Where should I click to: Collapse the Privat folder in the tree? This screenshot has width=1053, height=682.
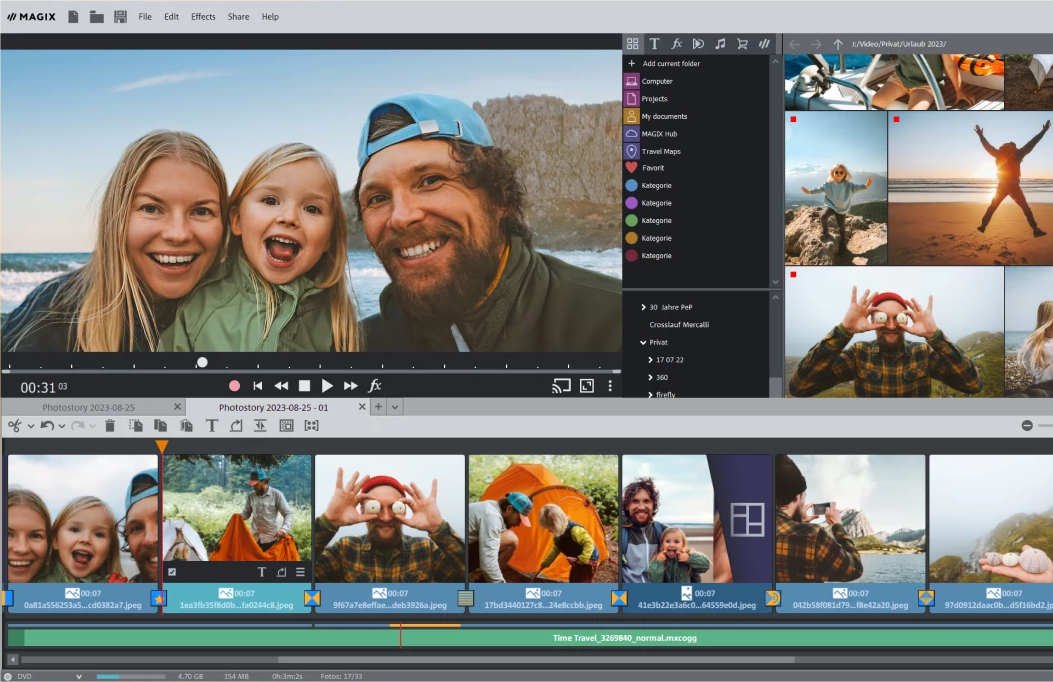tap(643, 342)
